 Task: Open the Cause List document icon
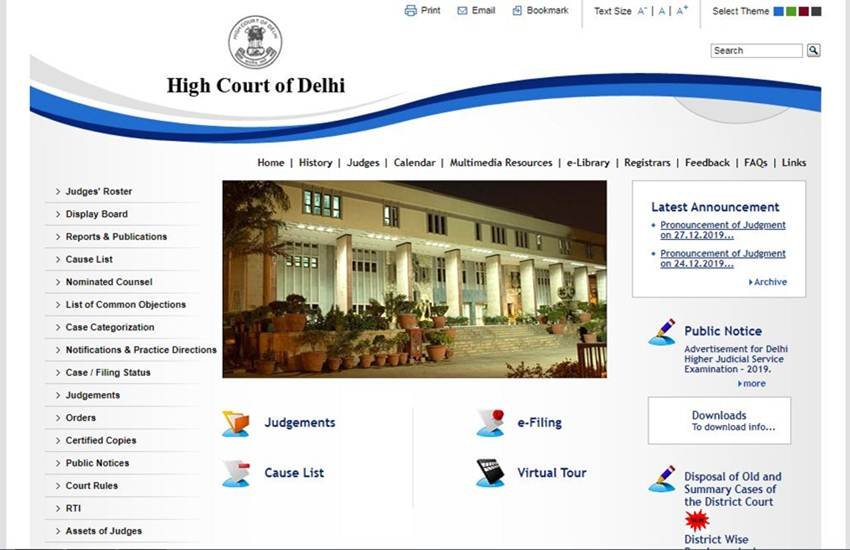pyautogui.click(x=236, y=473)
